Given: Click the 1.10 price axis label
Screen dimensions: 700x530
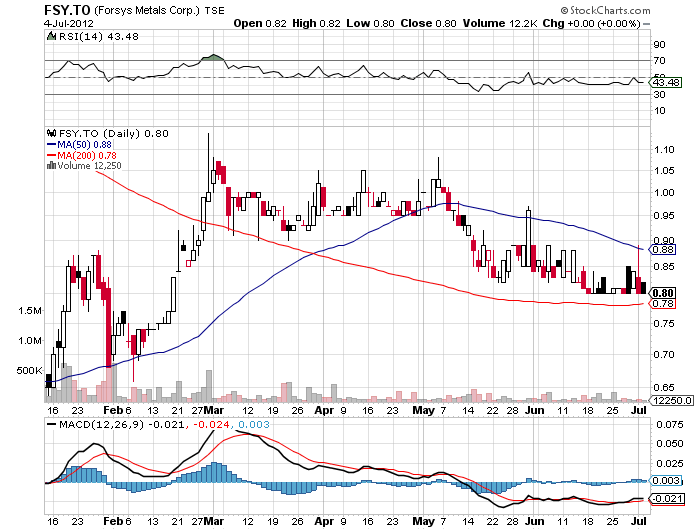Looking at the screenshot, I should (x=664, y=150).
